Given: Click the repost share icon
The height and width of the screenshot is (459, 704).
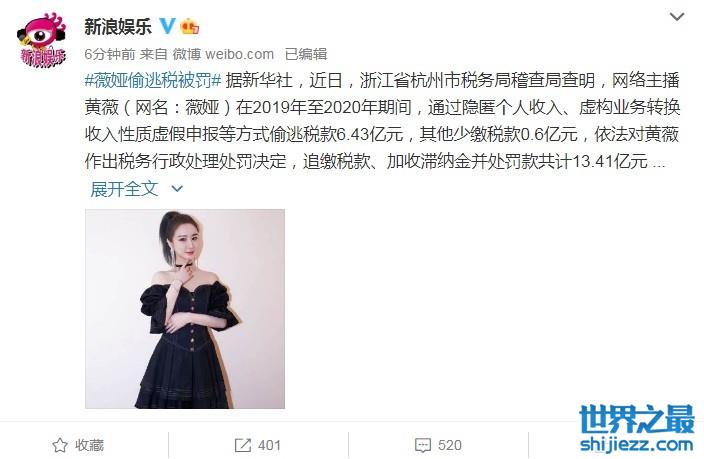Looking at the screenshot, I should [242, 446].
